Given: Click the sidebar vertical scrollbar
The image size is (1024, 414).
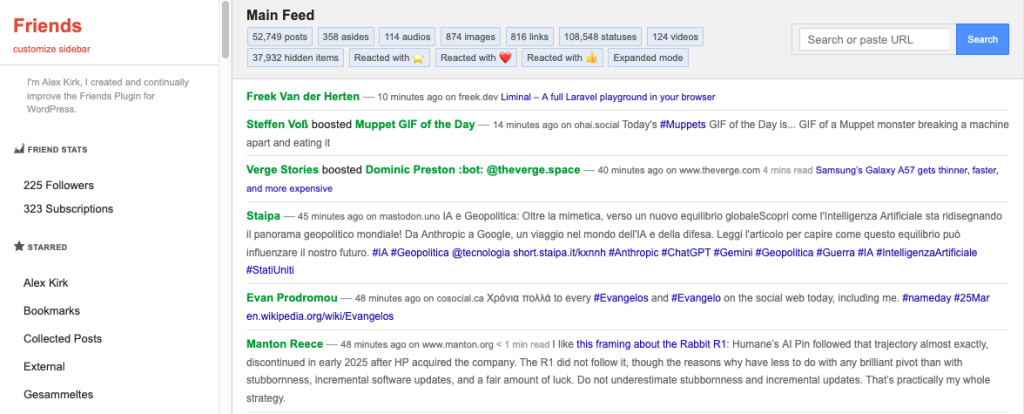Looking at the screenshot, I should pos(225,30).
